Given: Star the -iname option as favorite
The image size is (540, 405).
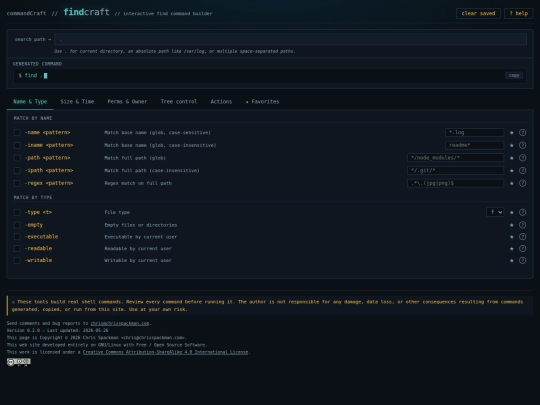Looking at the screenshot, I should [511, 145].
